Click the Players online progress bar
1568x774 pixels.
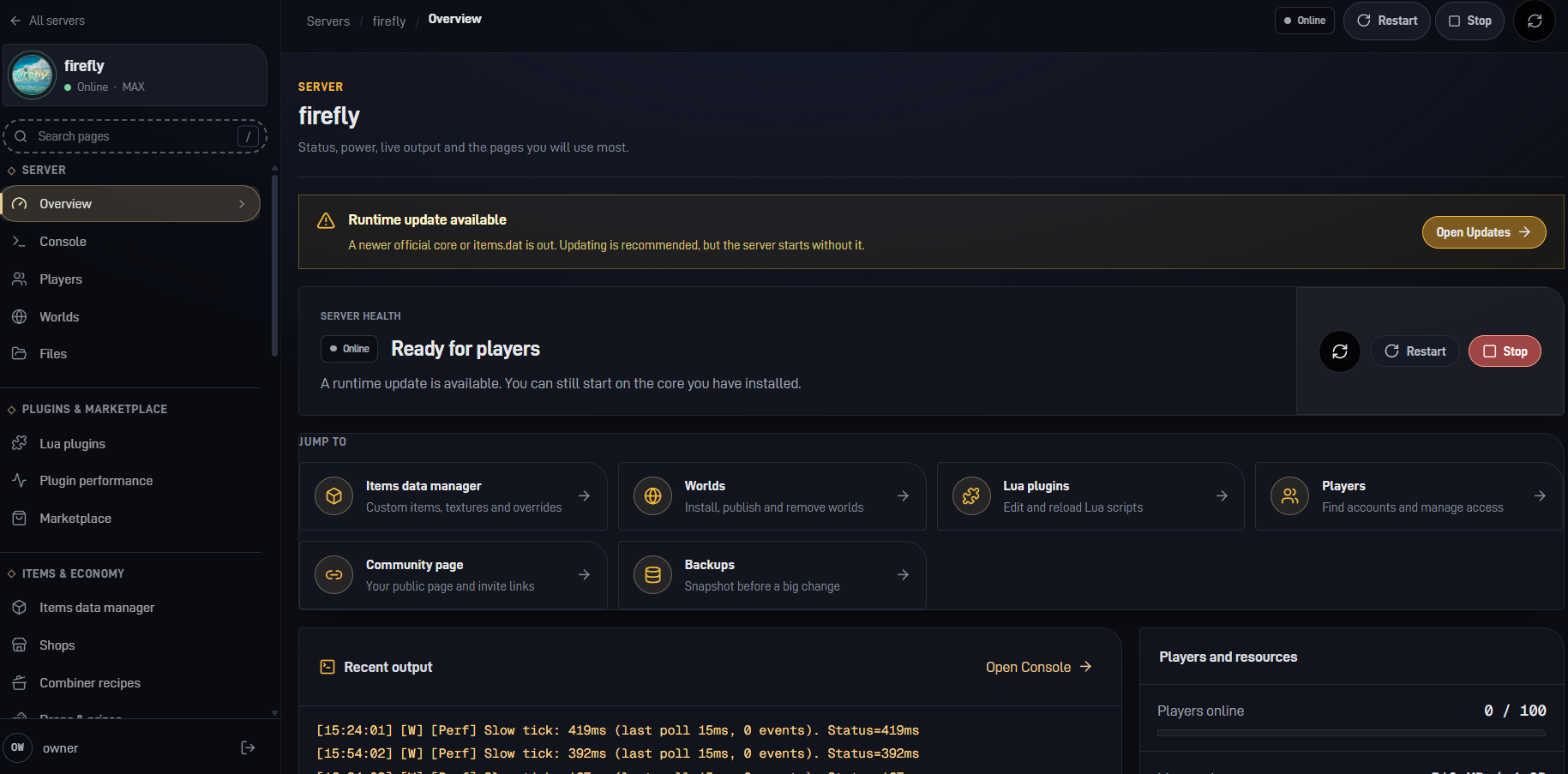click(1351, 733)
